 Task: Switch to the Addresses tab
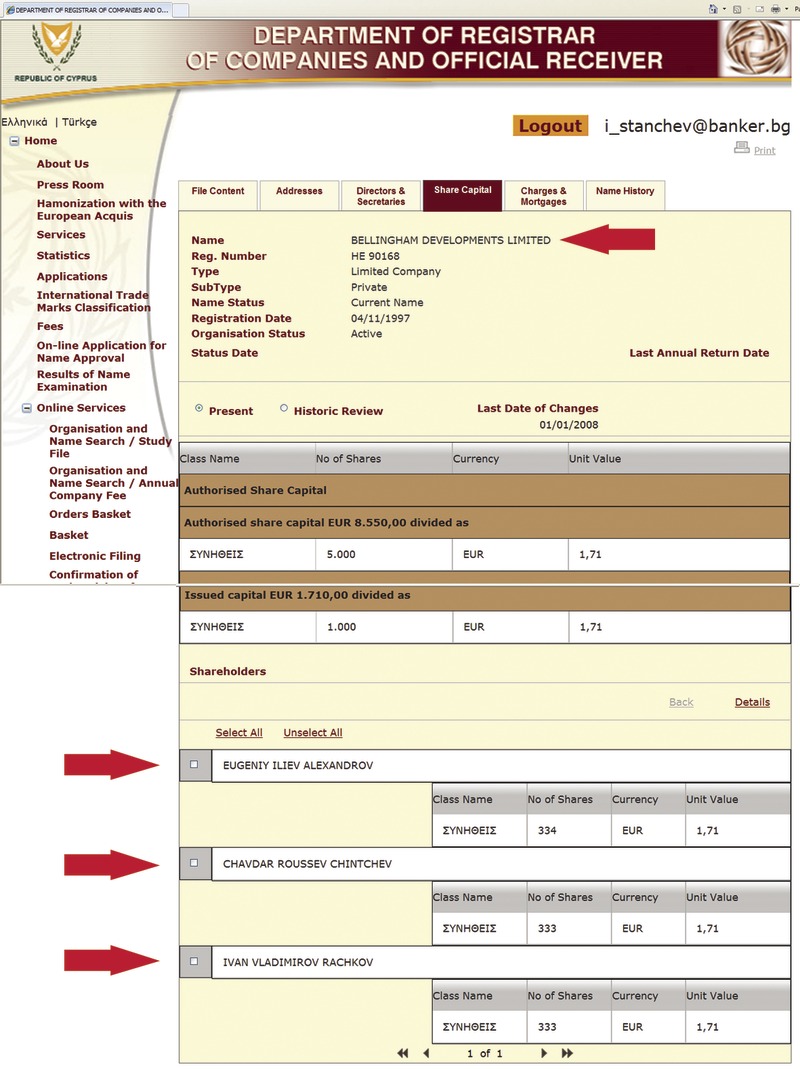pyautogui.click(x=299, y=196)
